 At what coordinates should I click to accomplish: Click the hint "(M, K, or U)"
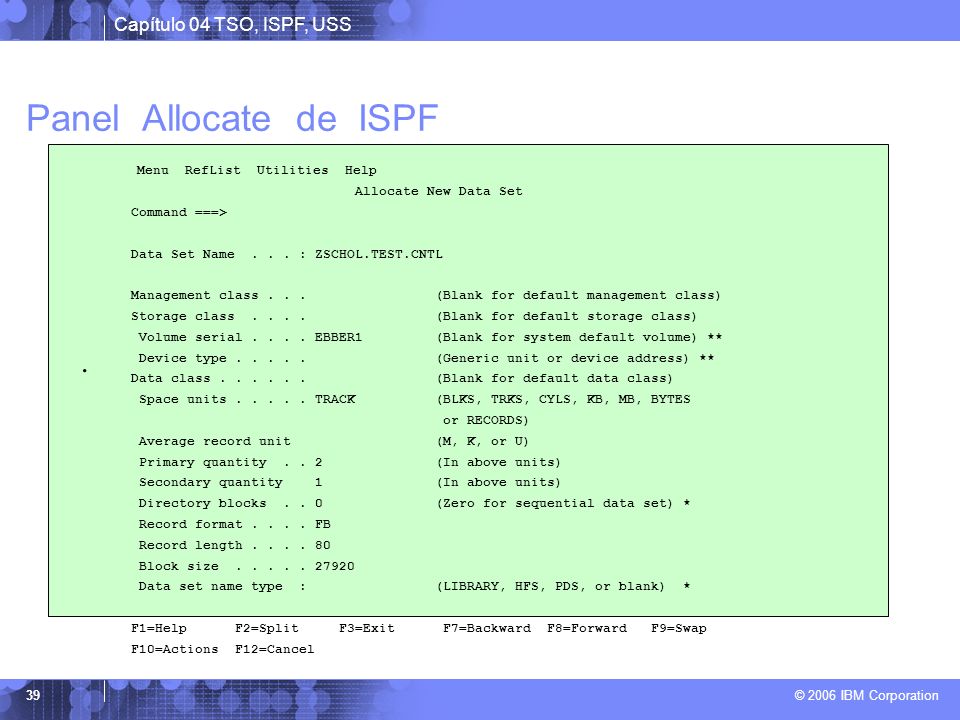(x=482, y=441)
